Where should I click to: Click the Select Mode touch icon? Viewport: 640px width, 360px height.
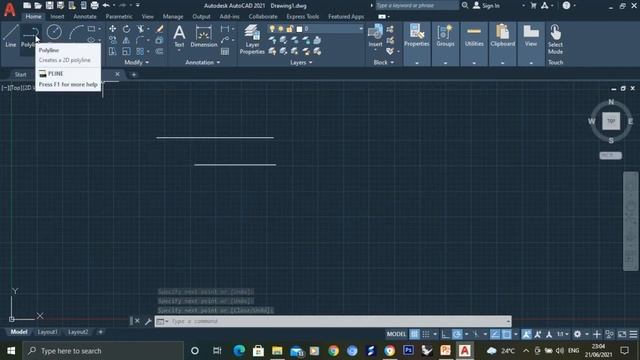[555, 39]
